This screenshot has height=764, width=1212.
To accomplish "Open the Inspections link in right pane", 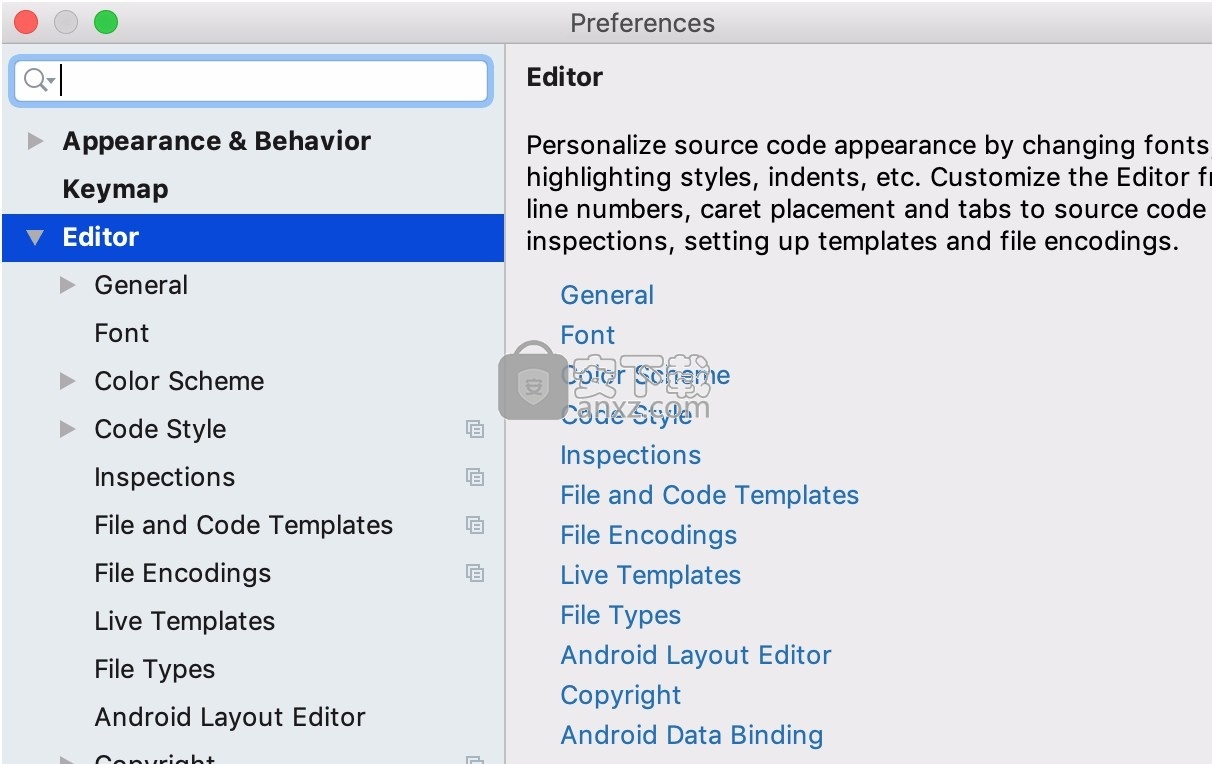I will (x=630, y=455).
